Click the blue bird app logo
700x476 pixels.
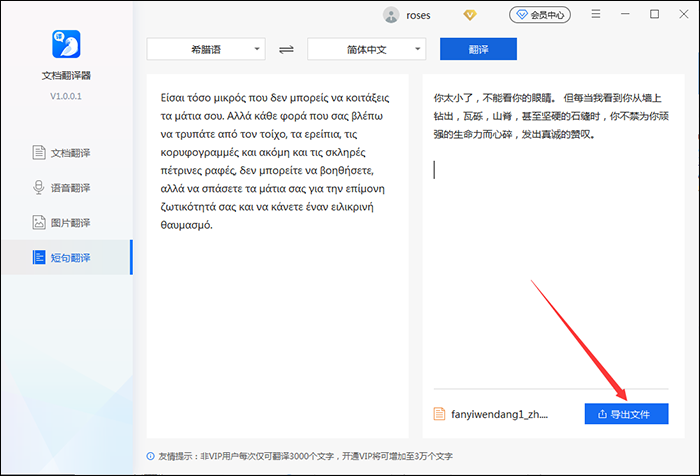tap(66, 44)
